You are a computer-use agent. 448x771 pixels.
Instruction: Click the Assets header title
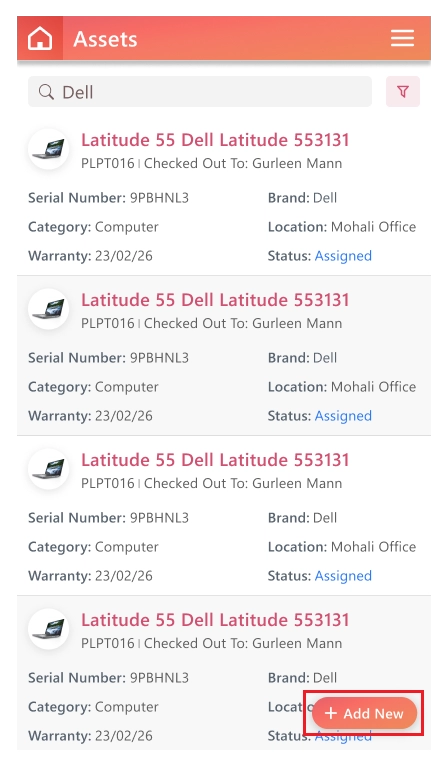(x=105, y=39)
